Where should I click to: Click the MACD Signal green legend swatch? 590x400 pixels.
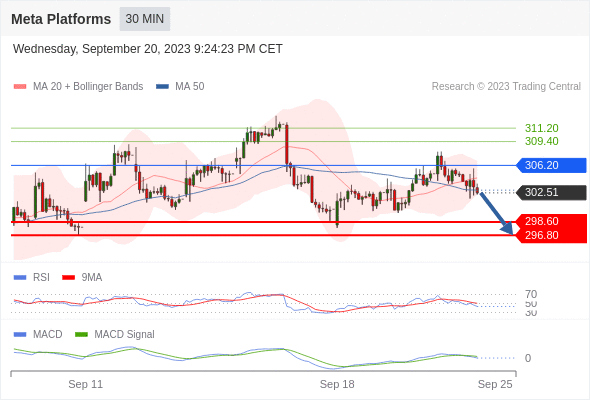pos(81,335)
